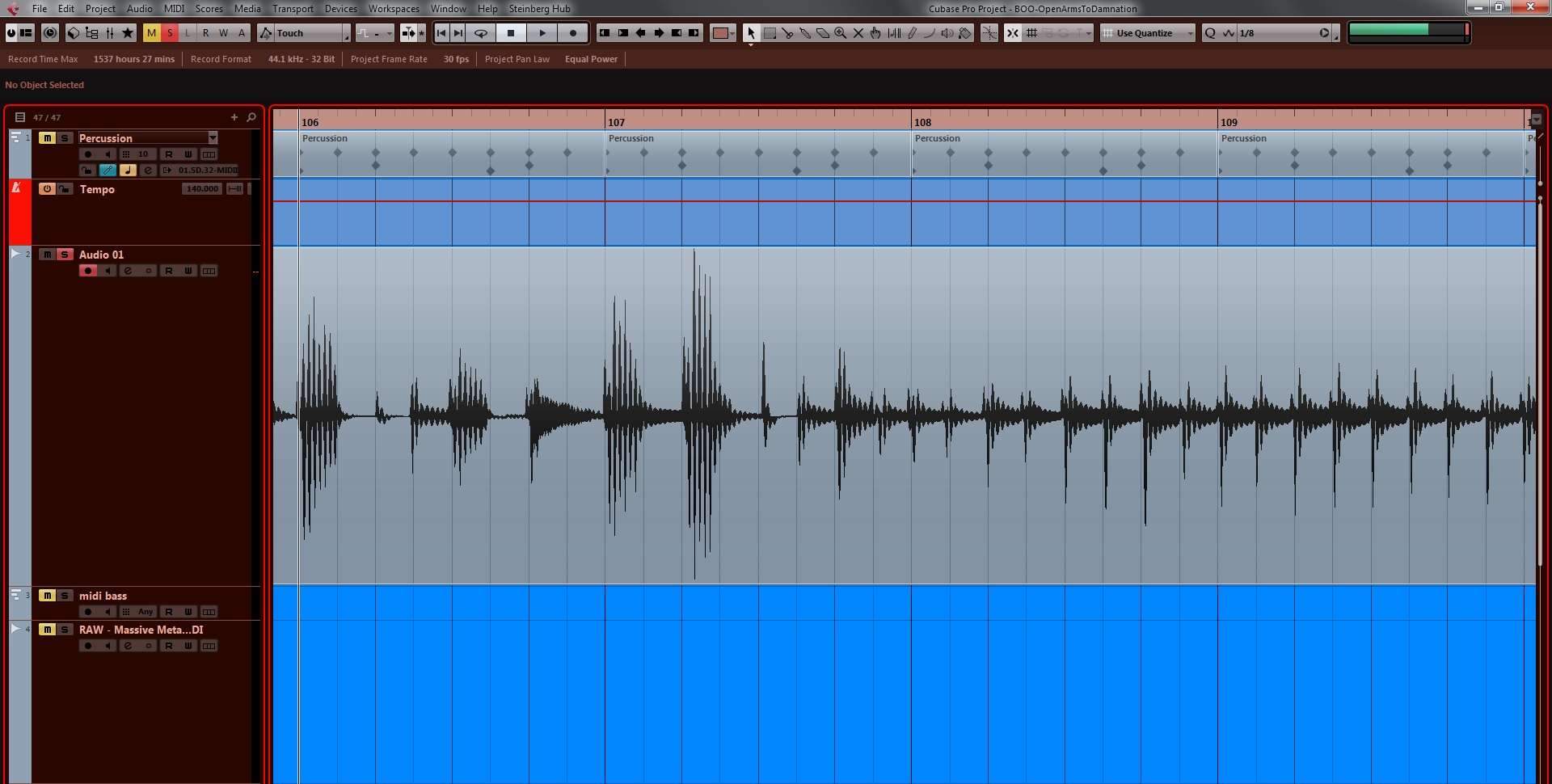Toggle Auto-Scroll button in toolbar
Viewport: 1552px width, 784px height.
click(x=408, y=33)
